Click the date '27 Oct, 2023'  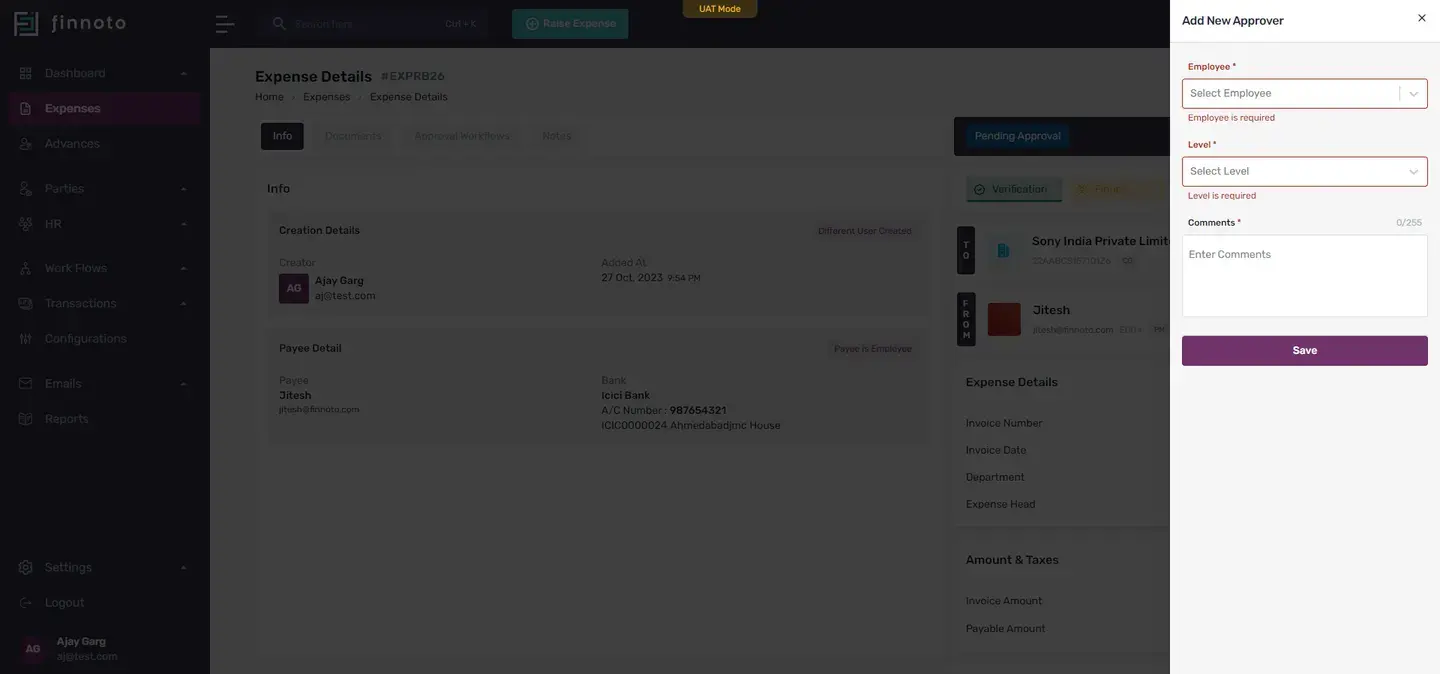(x=632, y=278)
